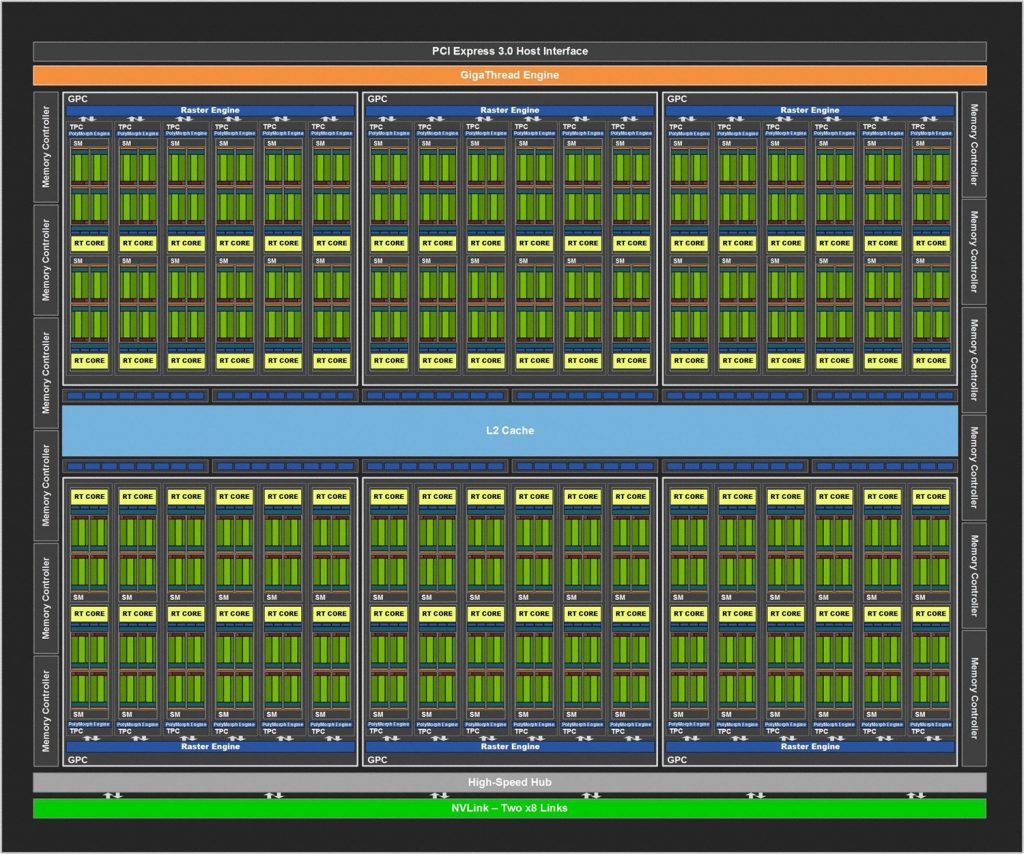This screenshot has height=854, width=1024.
Task: Select the Raster Engine in the top-left GPC
Action: pos(210,110)
